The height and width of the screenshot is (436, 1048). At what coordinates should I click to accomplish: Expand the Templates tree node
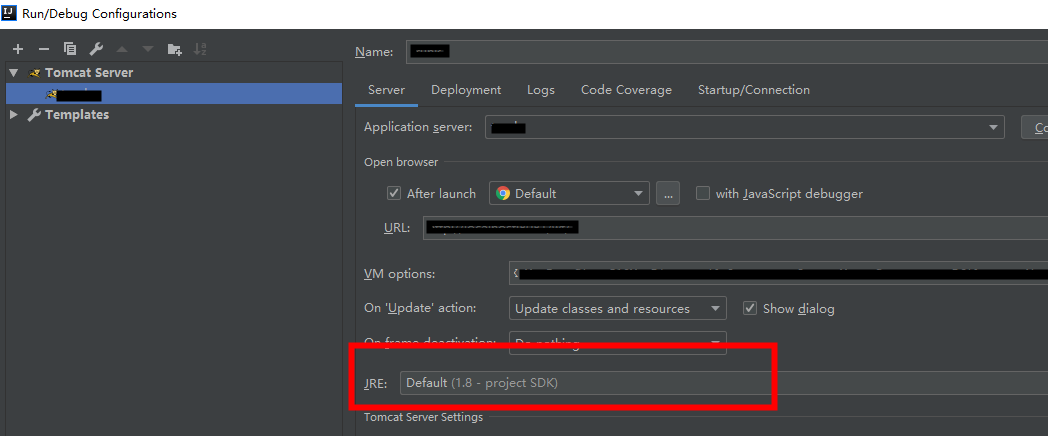click(13, 114)
